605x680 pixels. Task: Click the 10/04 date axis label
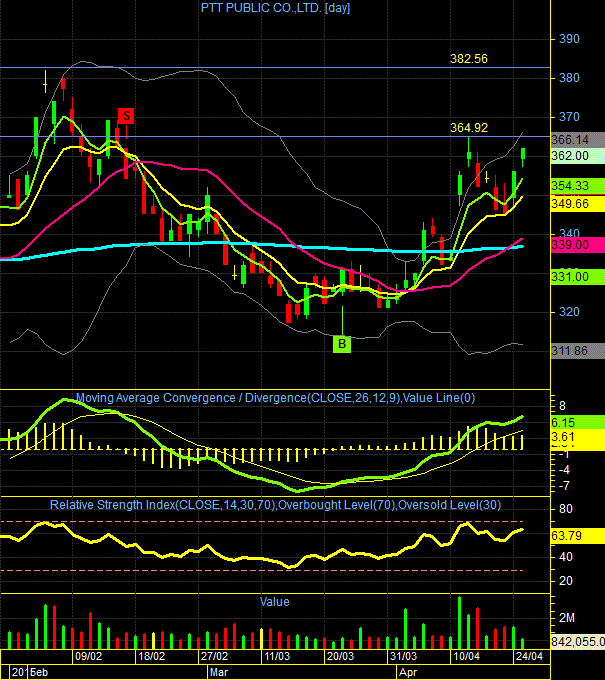pos(466,656)
